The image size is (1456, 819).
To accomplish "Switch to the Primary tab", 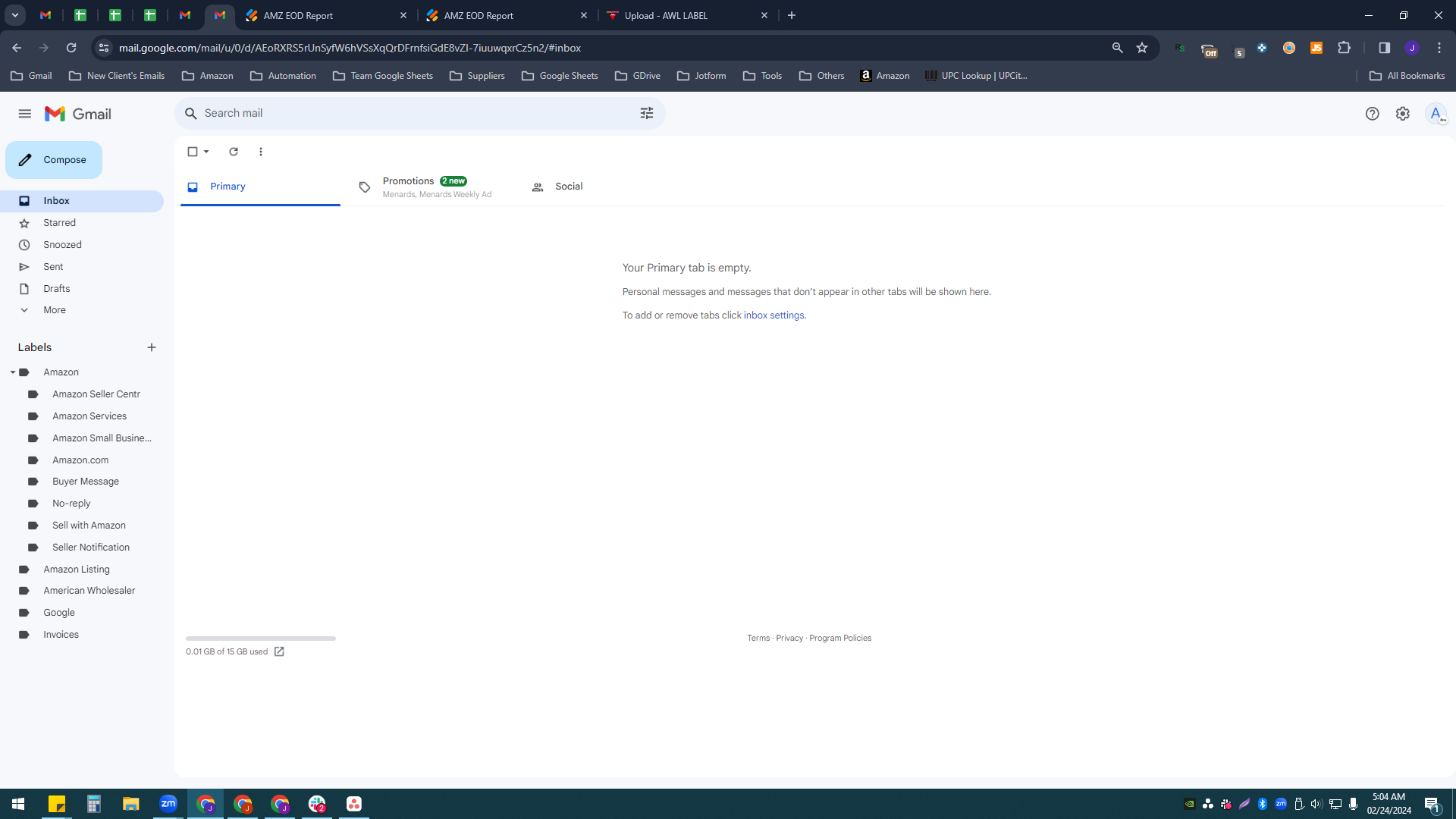I will (x=260, y=187).
